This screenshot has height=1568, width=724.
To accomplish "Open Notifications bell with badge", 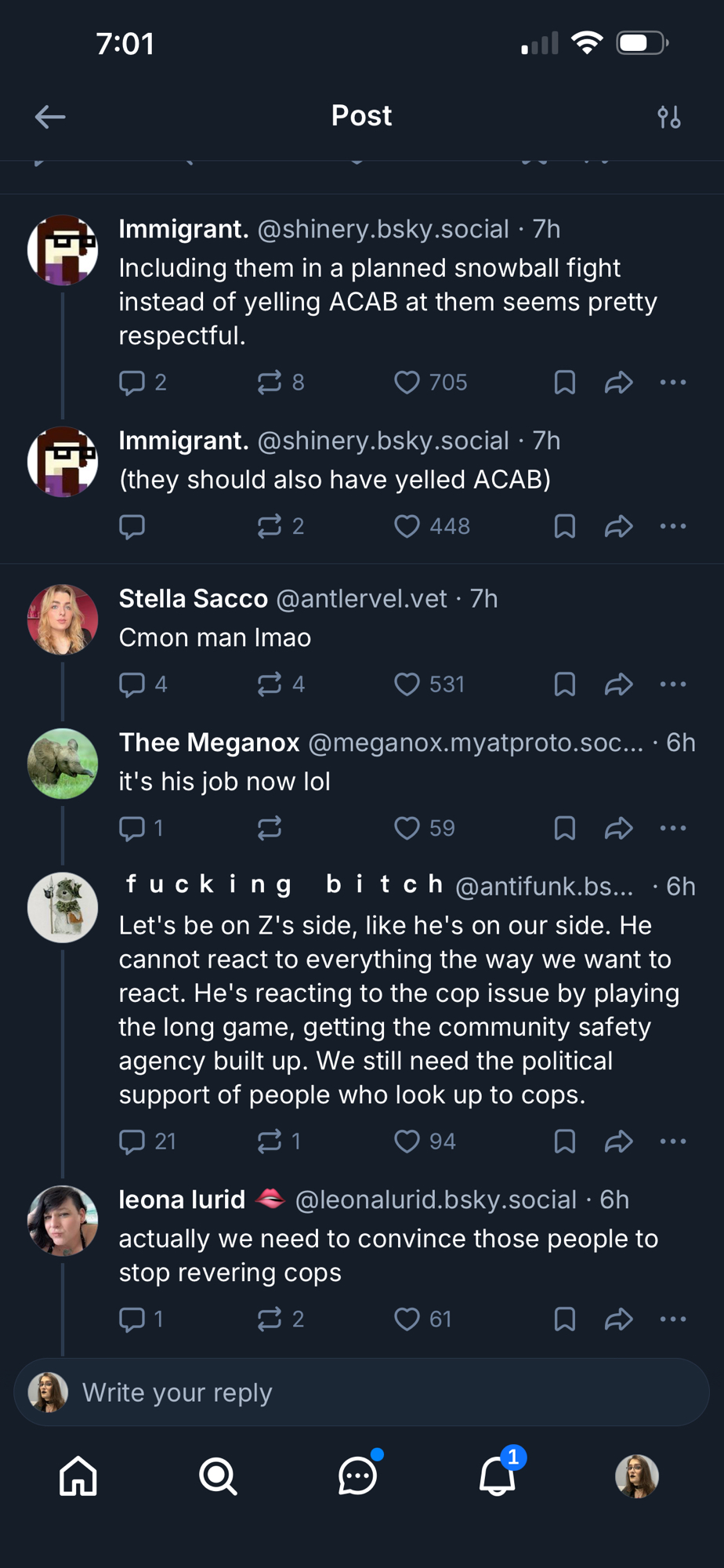I will [498, 1476].
